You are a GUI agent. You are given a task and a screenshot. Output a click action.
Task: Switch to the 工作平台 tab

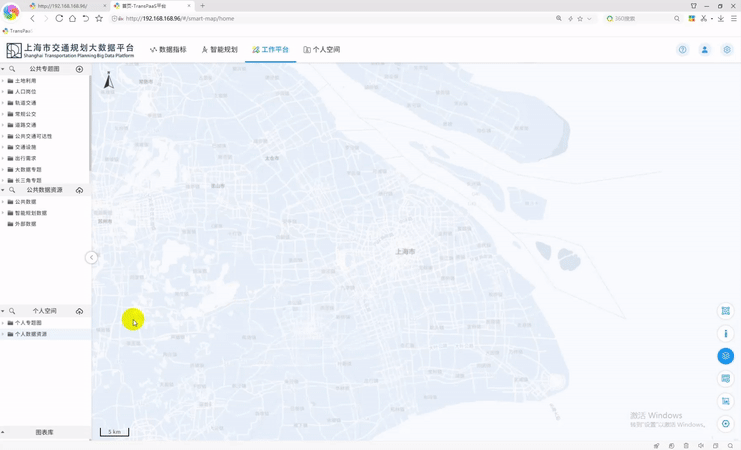click(x=270, y=50)
